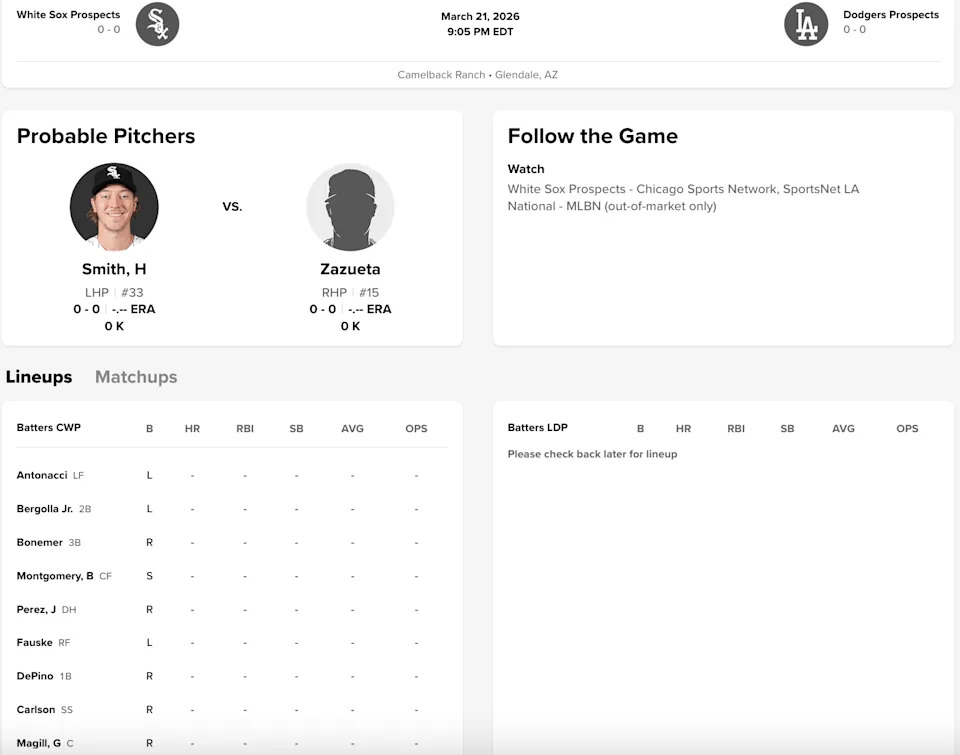The image size is (960, 755).
Task: Open Carlson player profile
Action: 37,709
